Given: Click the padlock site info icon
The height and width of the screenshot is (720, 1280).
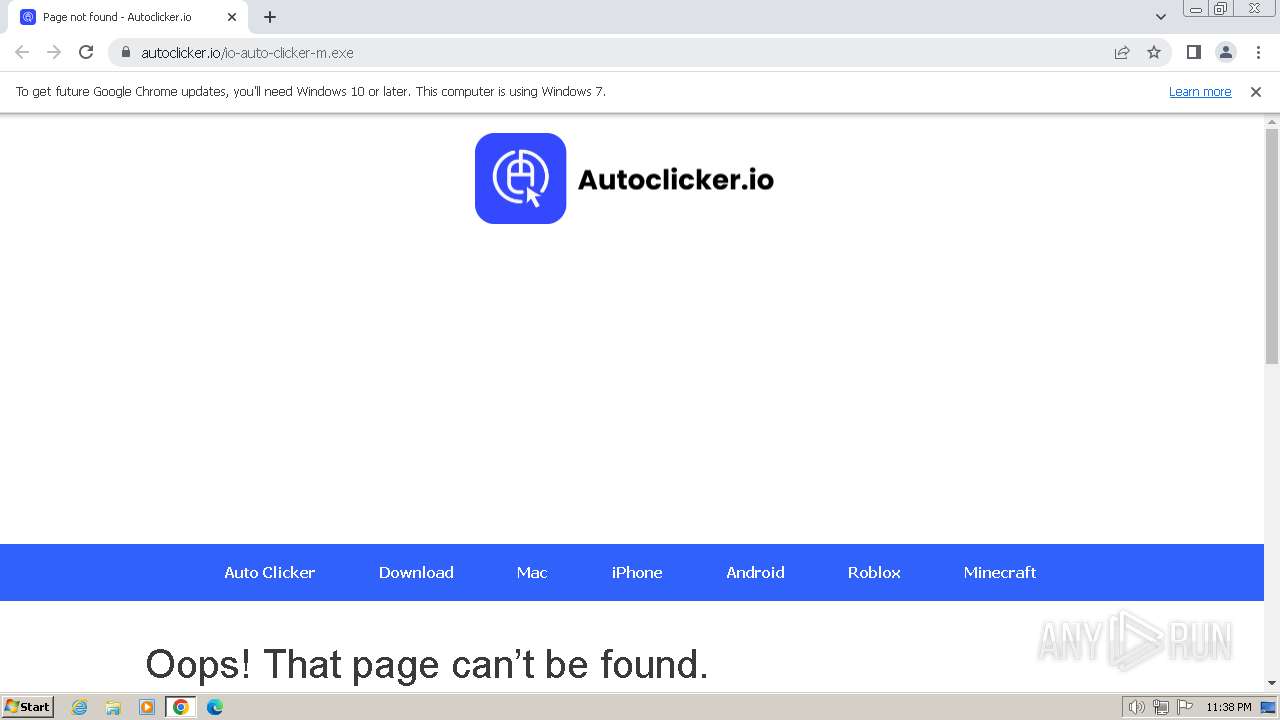Looking at the screenshot, I should click(x=126, y=52).
